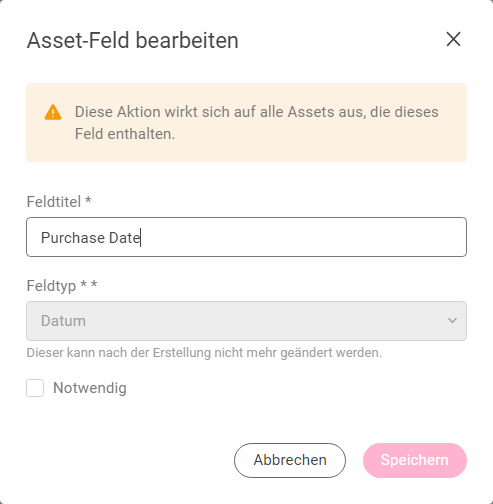Close the Asset-Feld bearbeiten dialog

point(453,39)
